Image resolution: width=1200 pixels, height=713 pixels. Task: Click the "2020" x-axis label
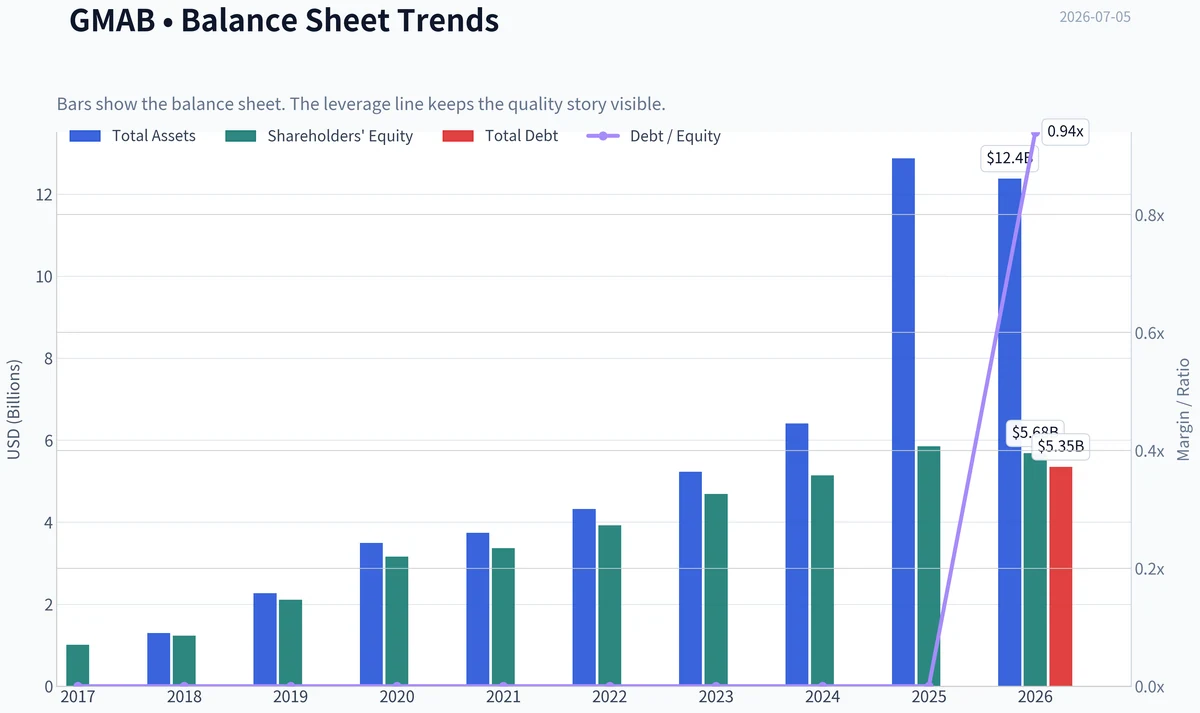tap(397, 696)
